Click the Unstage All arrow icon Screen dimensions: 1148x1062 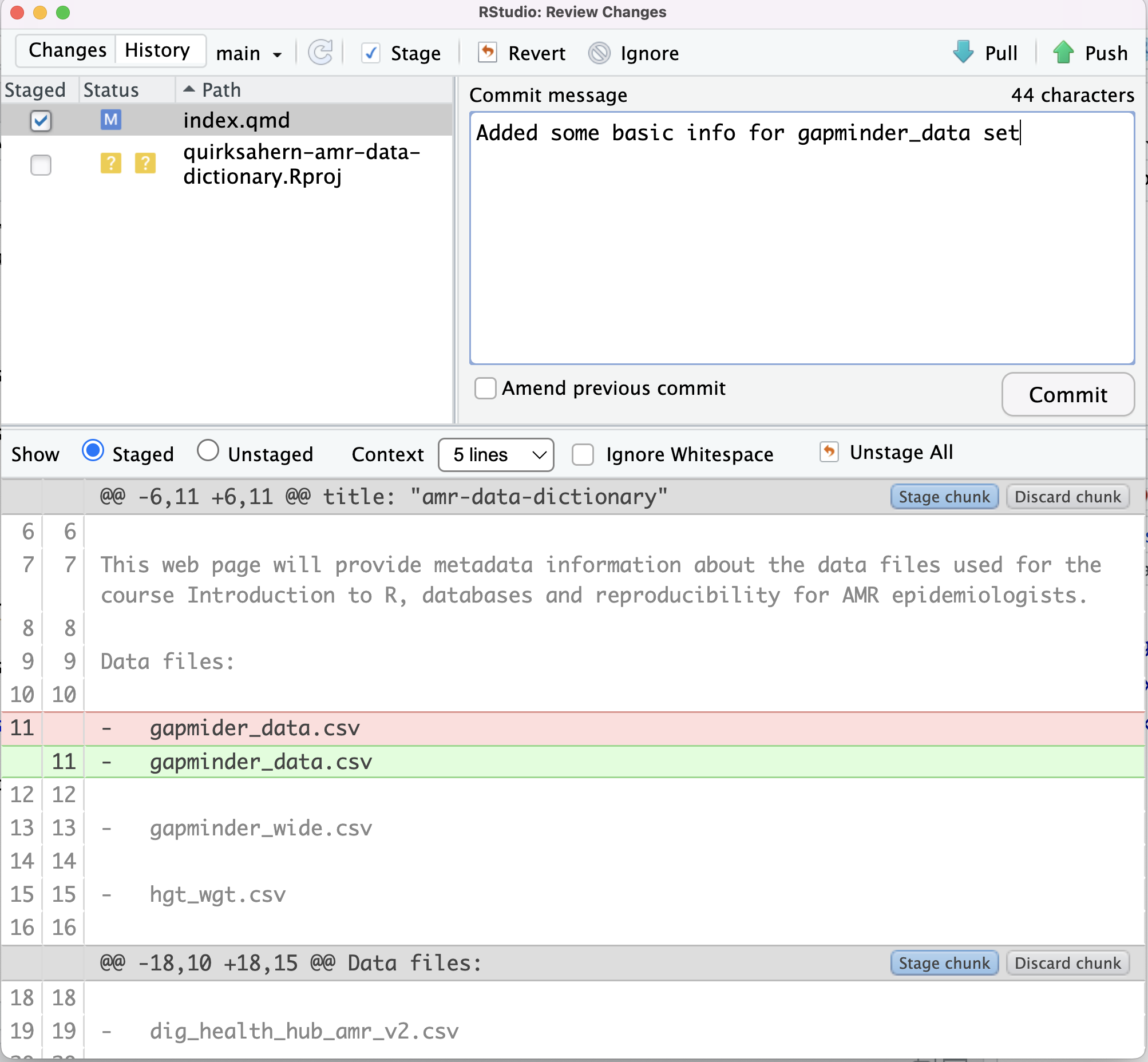pyautogui.click(x=829, y=451)
